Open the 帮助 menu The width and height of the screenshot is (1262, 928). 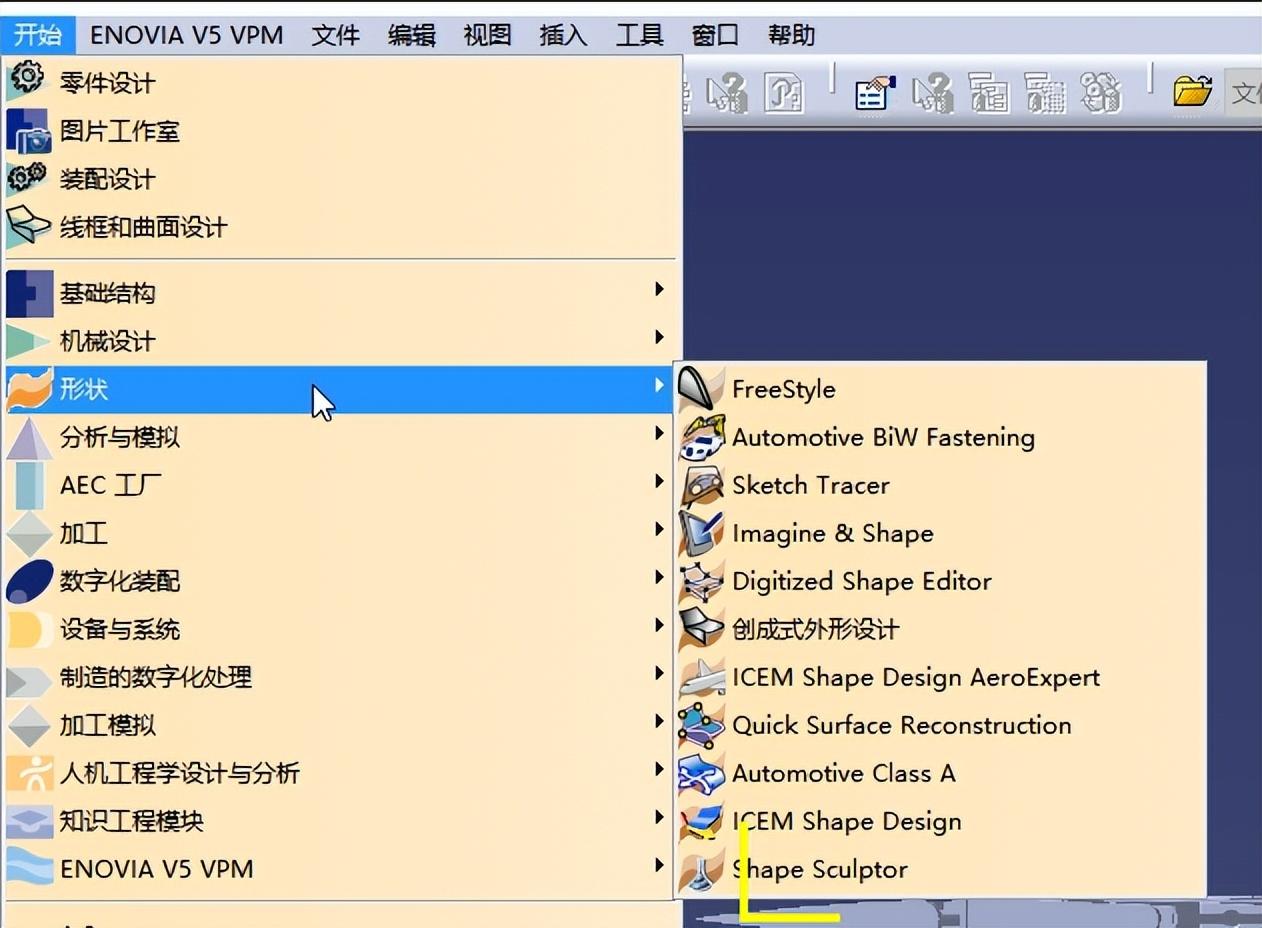(792, 35)
